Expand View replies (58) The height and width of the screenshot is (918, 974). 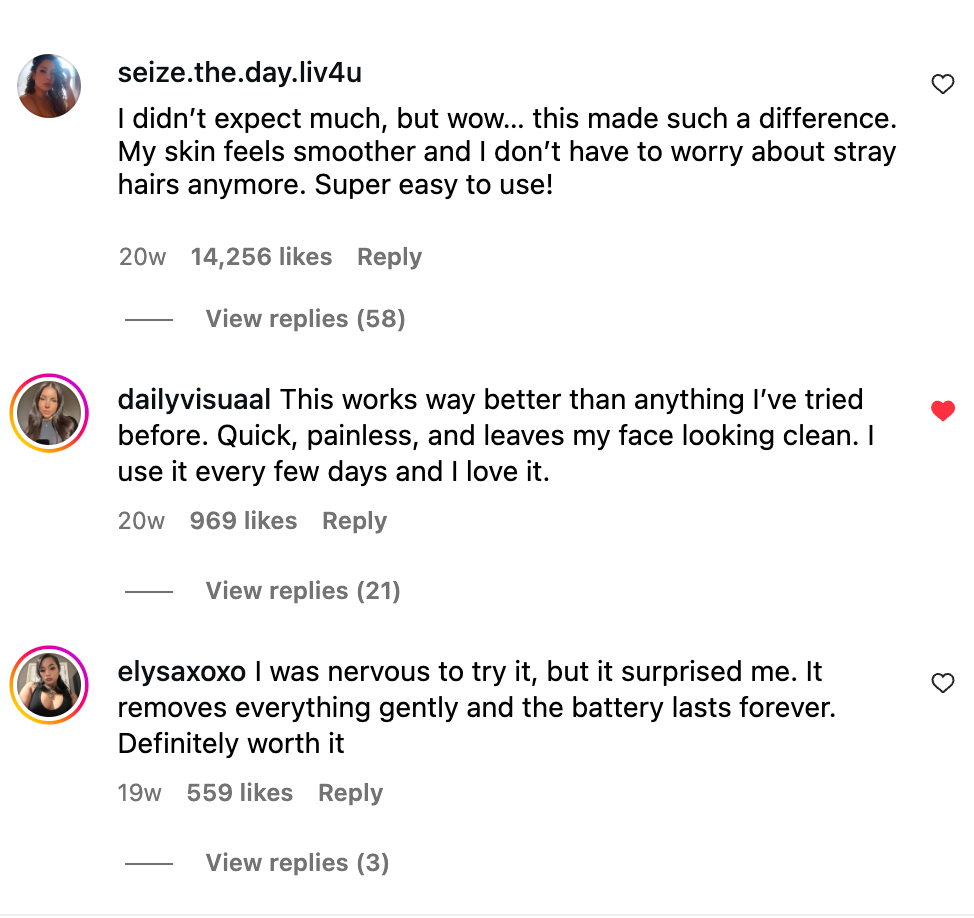[305, 319]
